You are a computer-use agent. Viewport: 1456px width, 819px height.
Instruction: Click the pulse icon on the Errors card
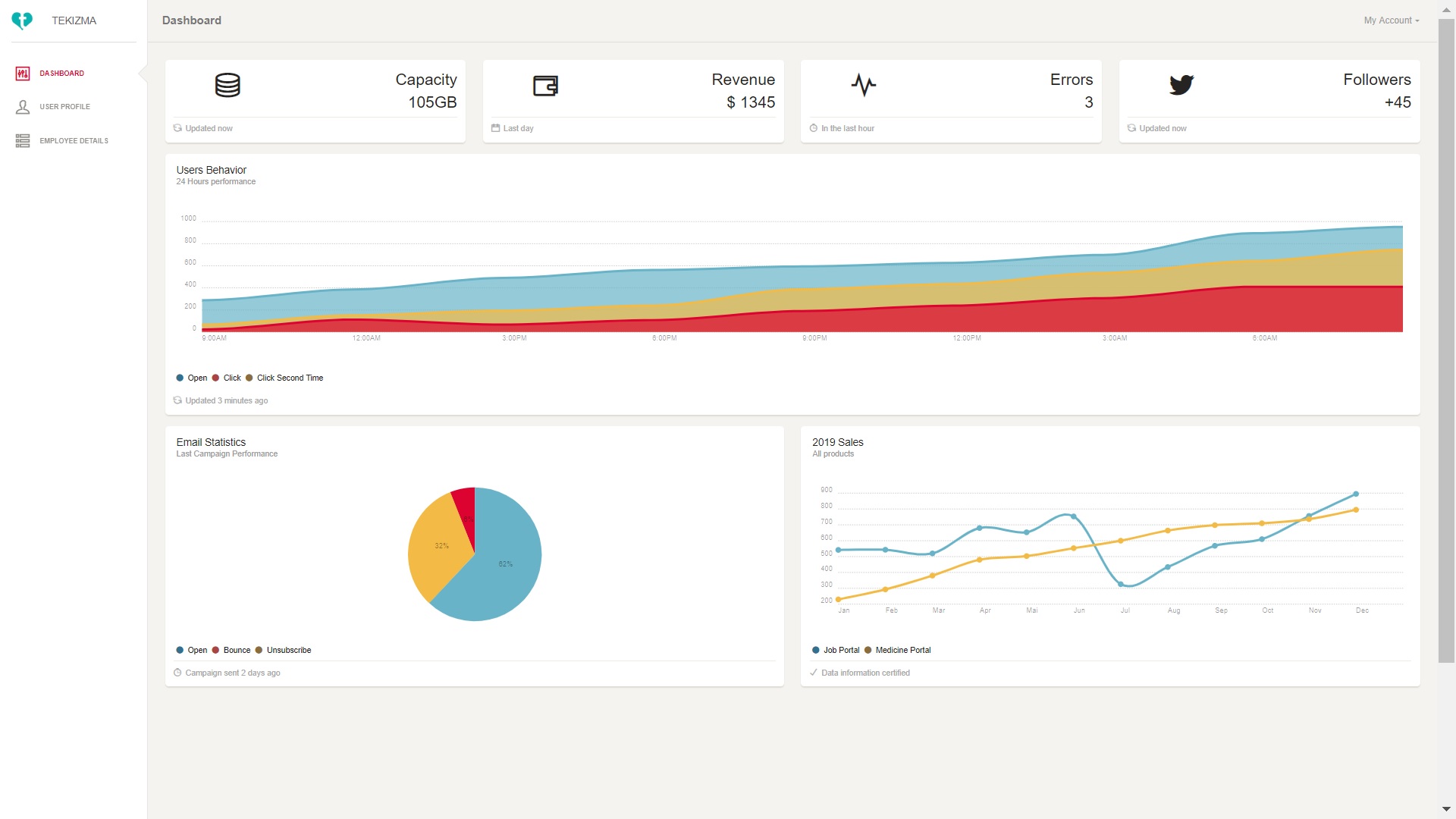[864, 85]
